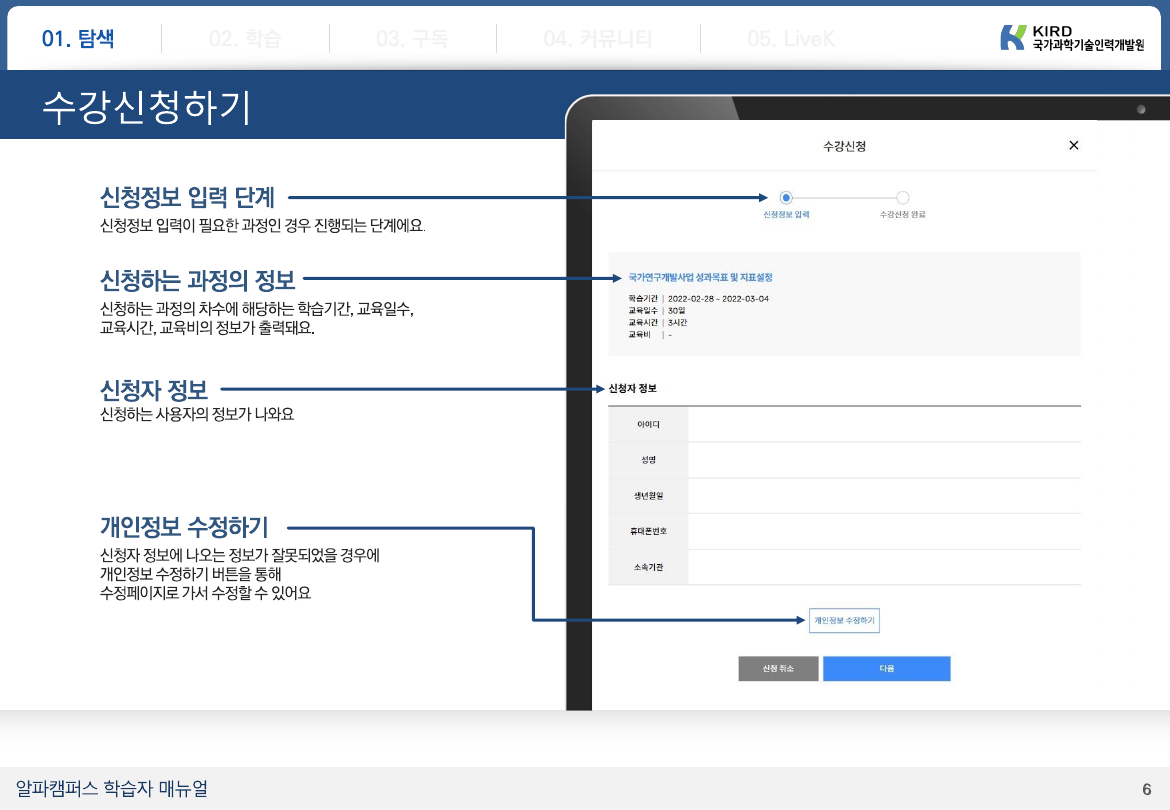Close the 수강신청 dialog with the X
The height and width of the screenshot is (810, 1170).
pyautogui.click(x=1073, y=146)
